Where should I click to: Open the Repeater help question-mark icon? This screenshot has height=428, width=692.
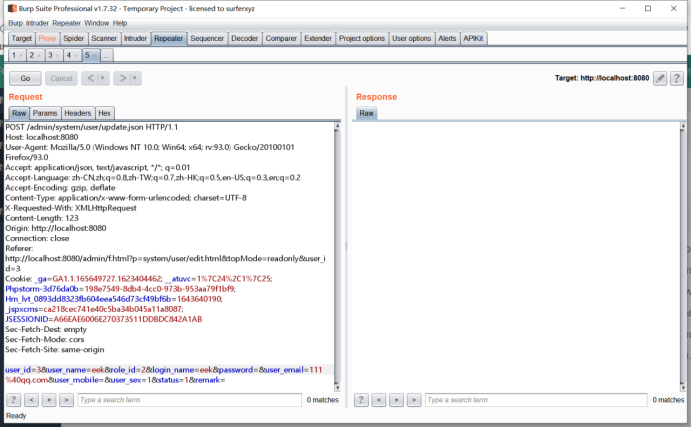(x=677, y=79)
